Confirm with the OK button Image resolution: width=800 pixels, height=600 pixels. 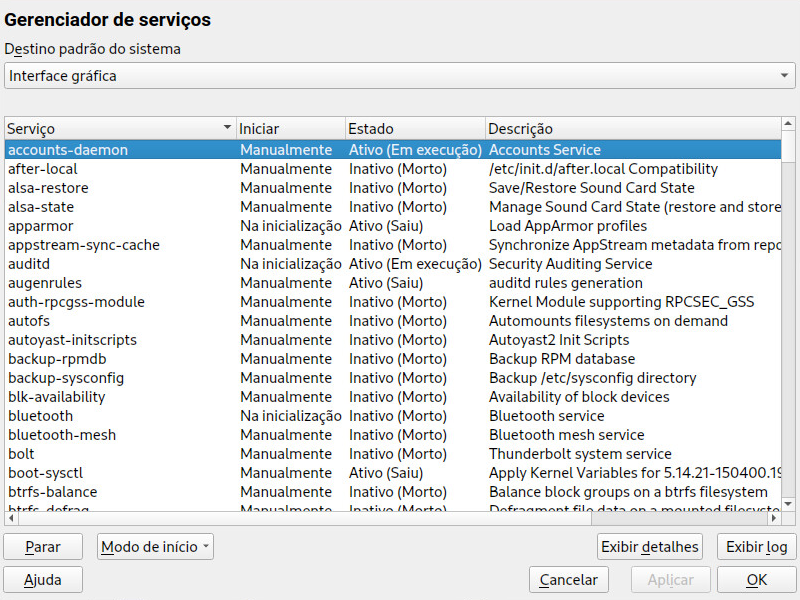[x=756, y=580]
